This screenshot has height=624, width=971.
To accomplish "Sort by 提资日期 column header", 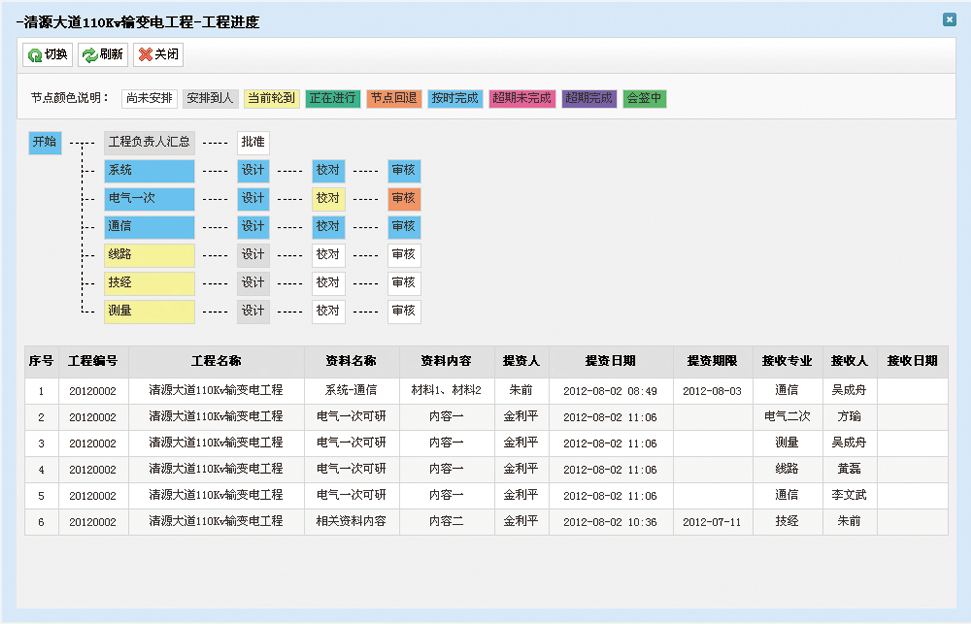I will click(x=610, y=361).
